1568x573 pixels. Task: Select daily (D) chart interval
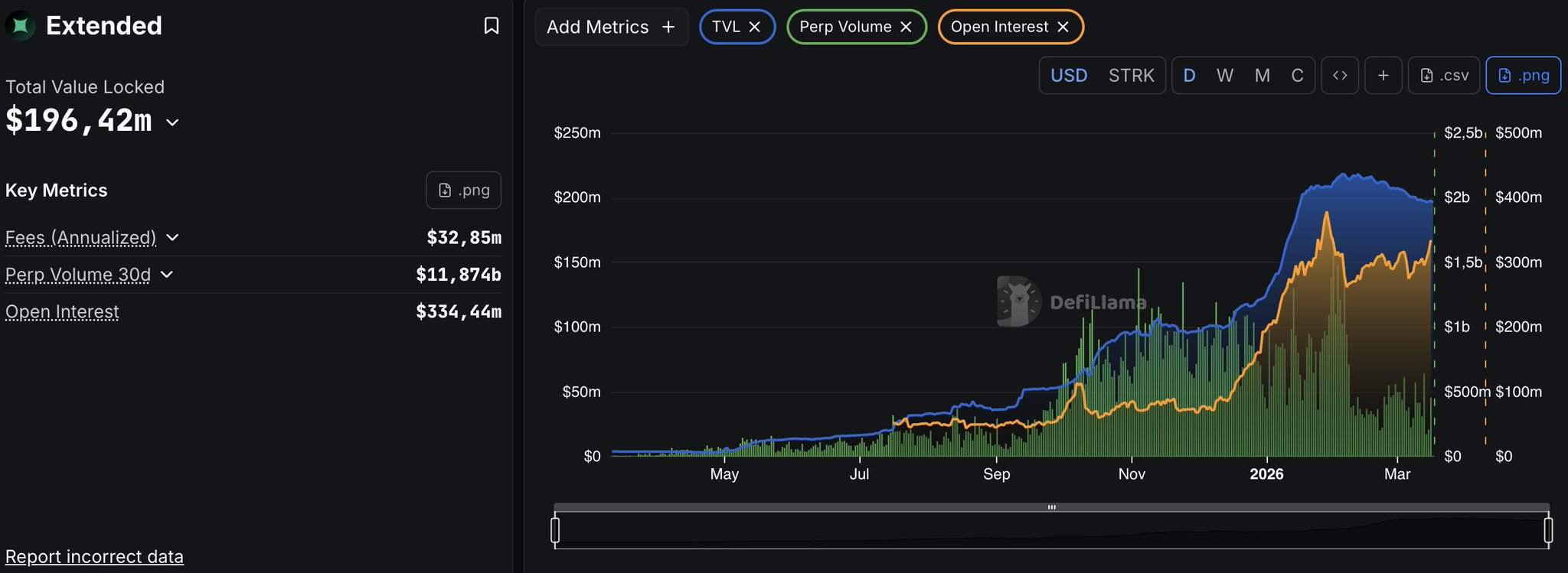(x=1189, y=75)
